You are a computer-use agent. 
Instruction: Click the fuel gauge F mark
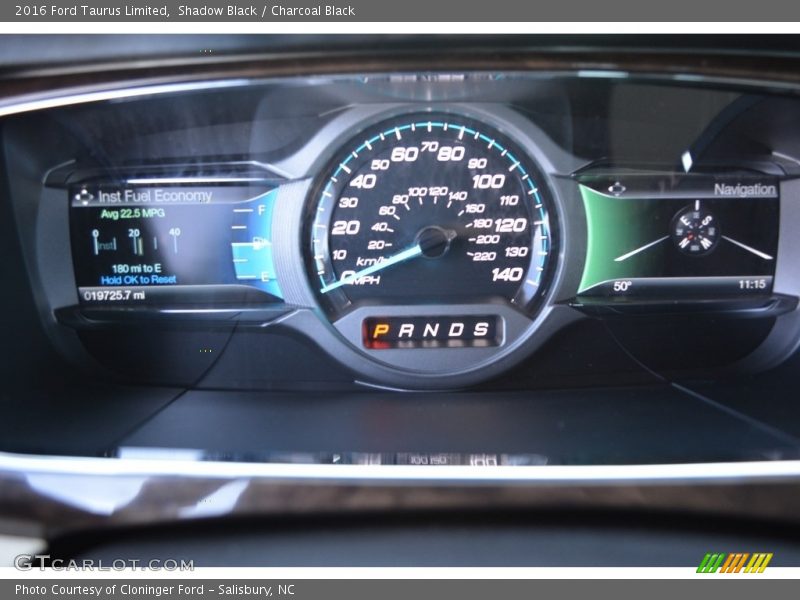pyautogui.click(x=262, y=210)
